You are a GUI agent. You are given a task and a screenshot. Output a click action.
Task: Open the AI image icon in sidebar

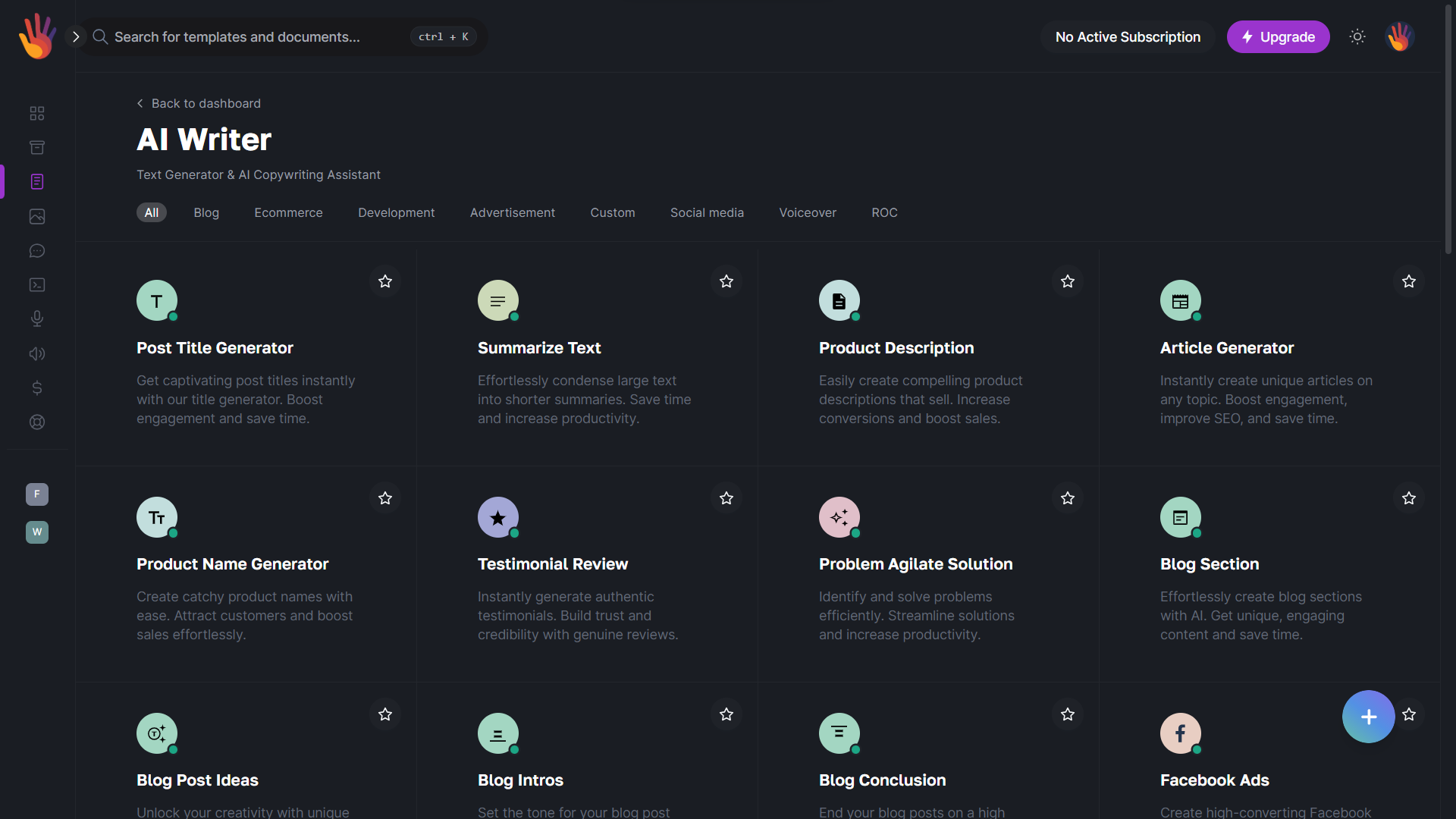point(37,217)
